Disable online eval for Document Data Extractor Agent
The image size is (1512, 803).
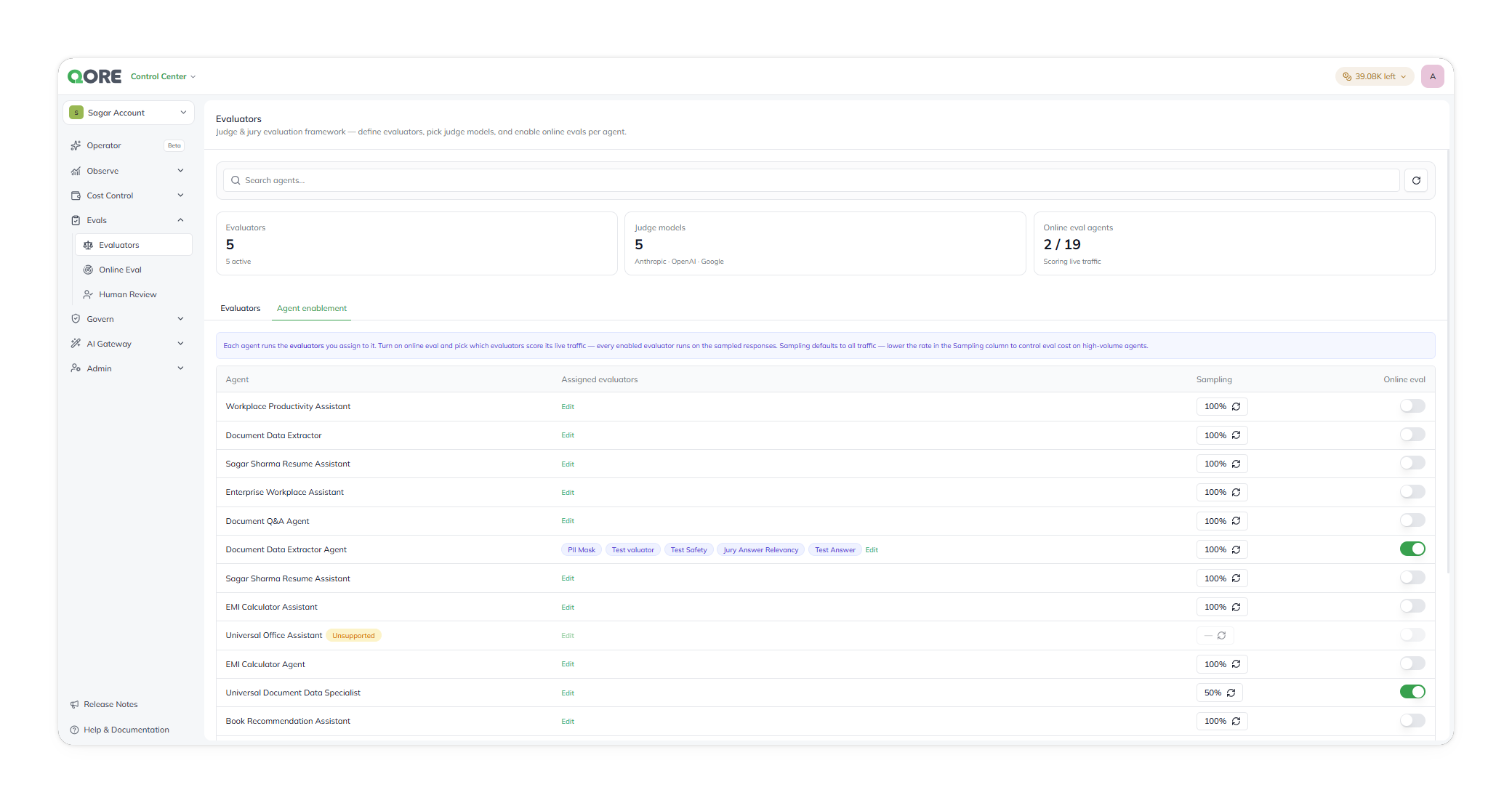1412,549
